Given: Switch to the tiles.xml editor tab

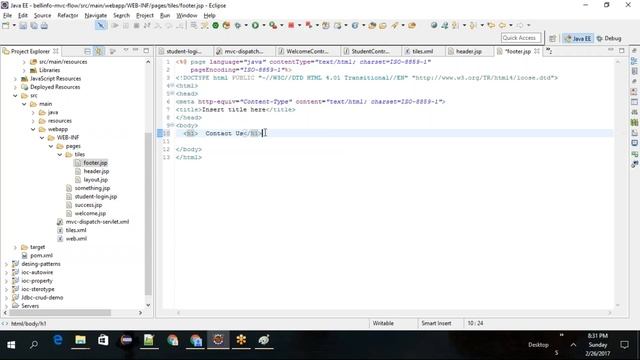Looking at the screenshot, I should tap(422, 51).
